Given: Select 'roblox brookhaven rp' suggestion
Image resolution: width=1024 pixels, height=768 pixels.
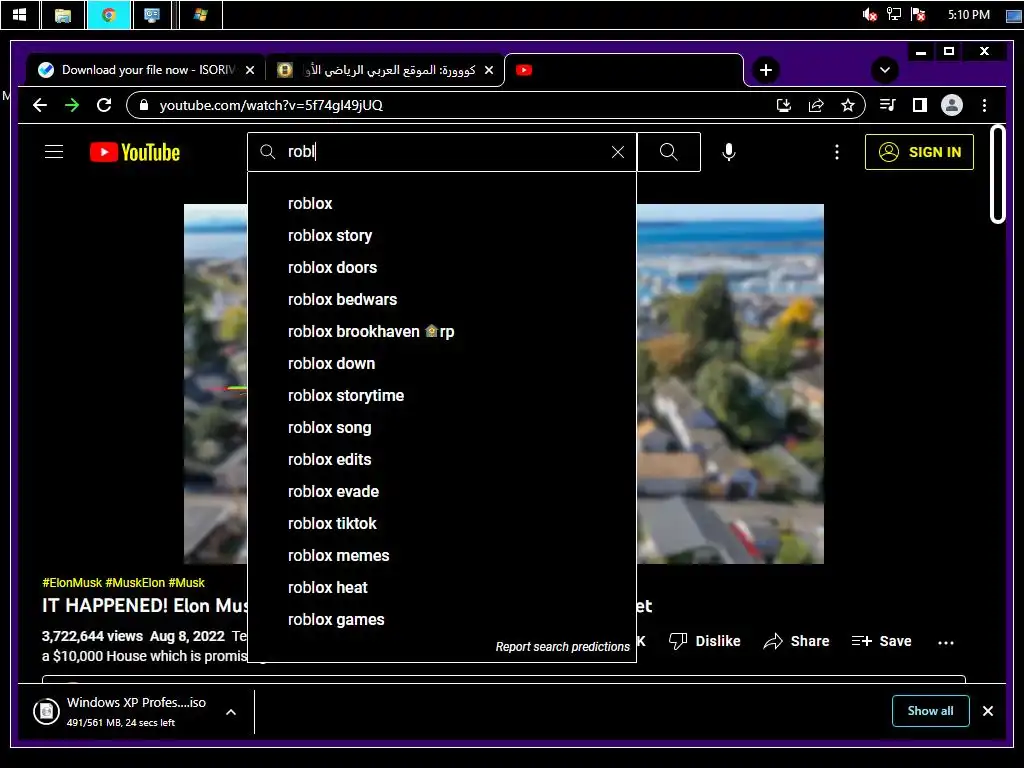Looking at the screenshot, I should pyautogui.click(x=442, y=332).
